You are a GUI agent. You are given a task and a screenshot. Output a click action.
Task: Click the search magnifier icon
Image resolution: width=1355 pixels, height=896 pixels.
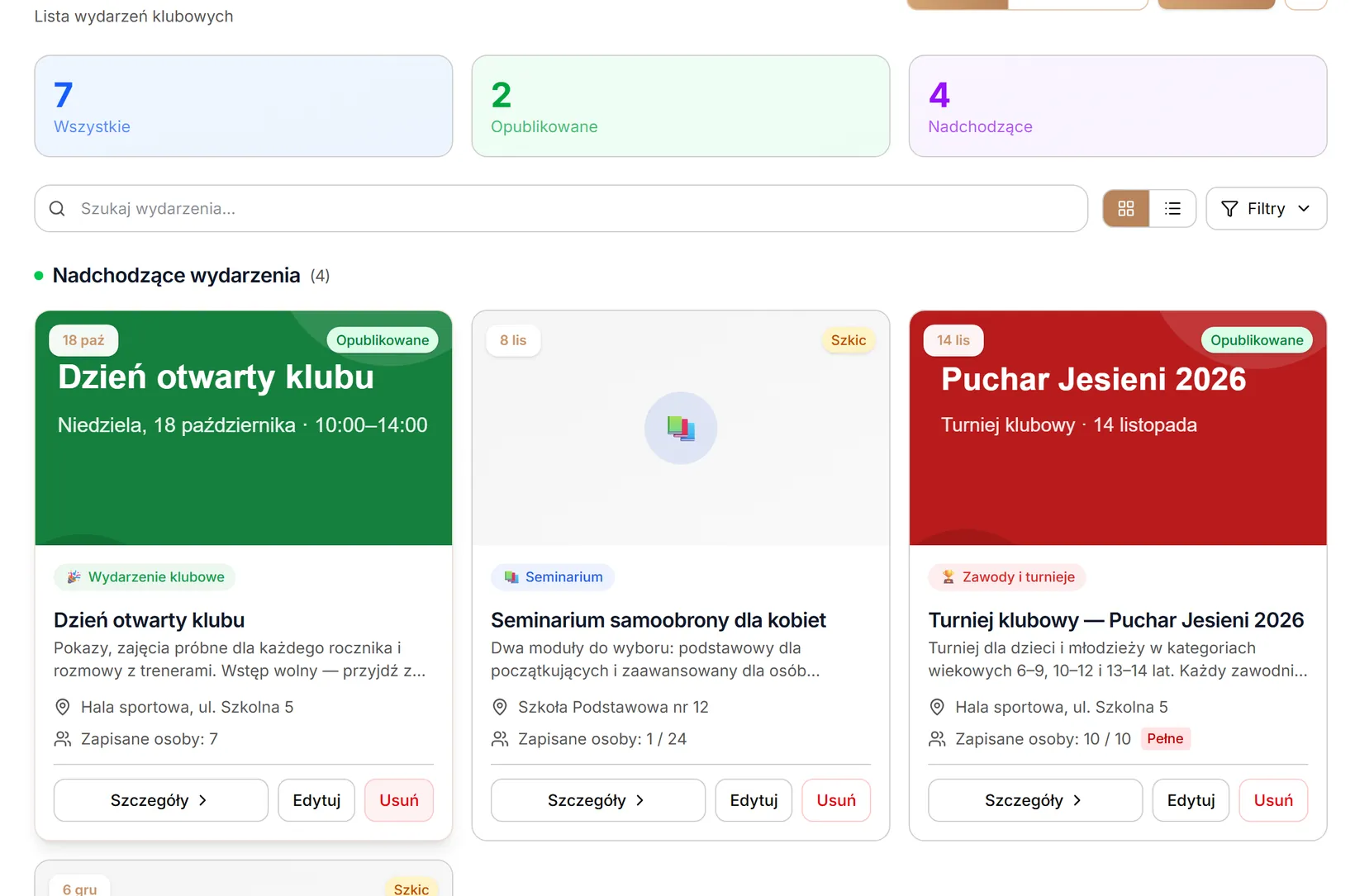coord(57,209)
